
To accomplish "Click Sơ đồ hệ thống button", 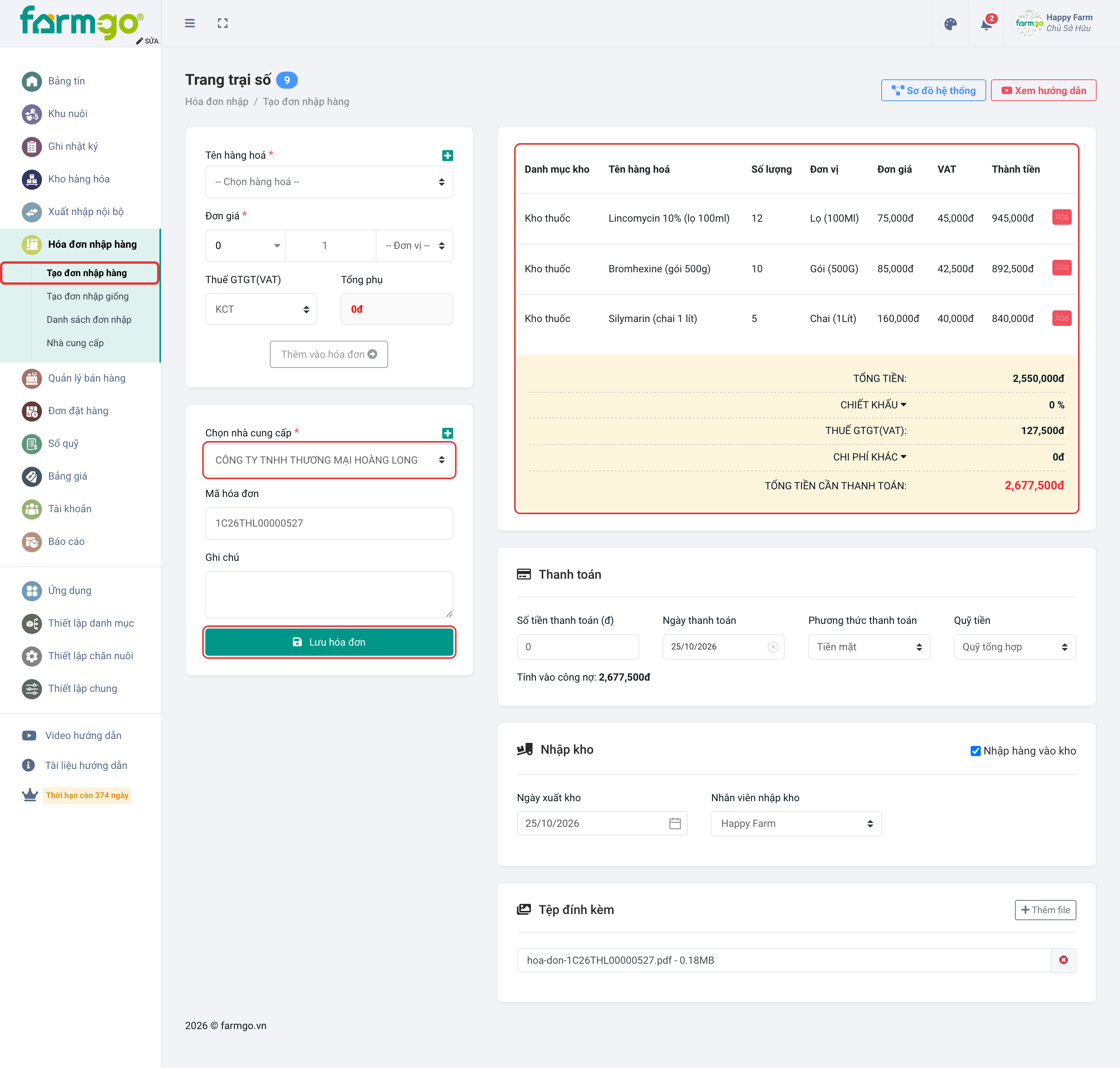I will click(x=933, y=91).
